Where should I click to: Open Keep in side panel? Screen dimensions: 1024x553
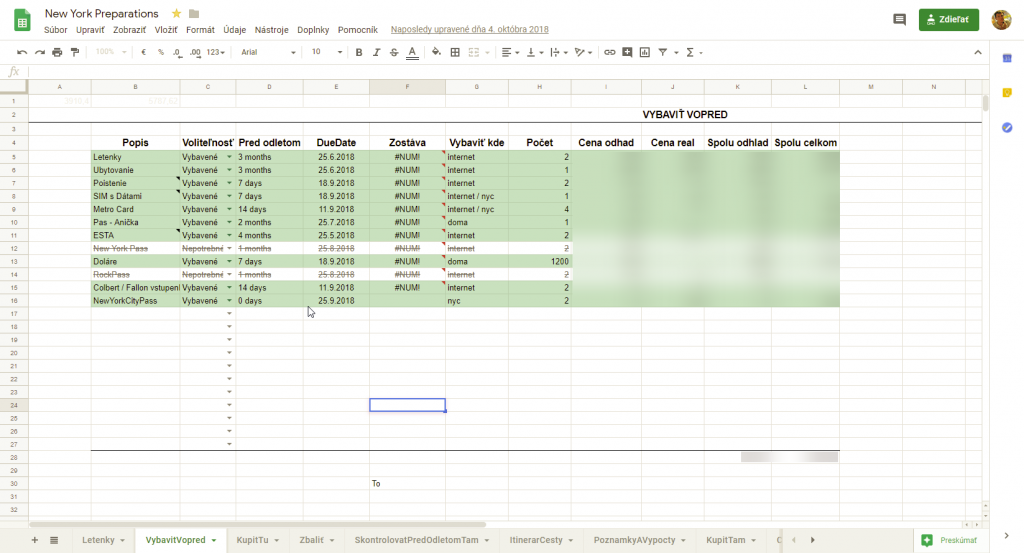(x=1007, y=93)
